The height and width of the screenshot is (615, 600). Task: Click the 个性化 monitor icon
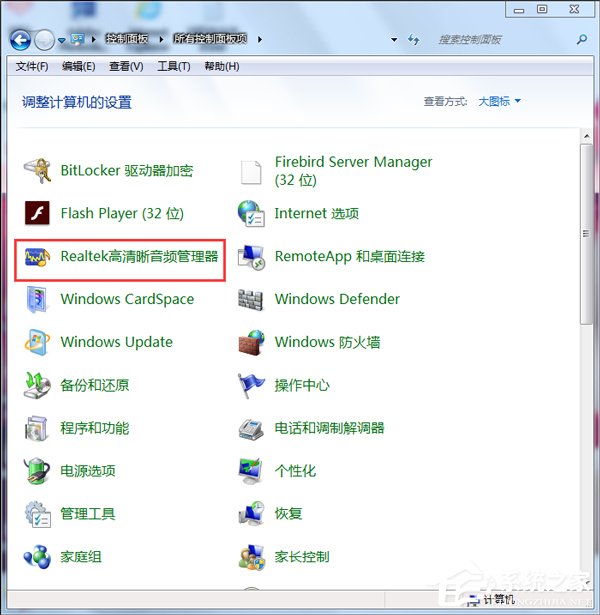coord(251,471)
